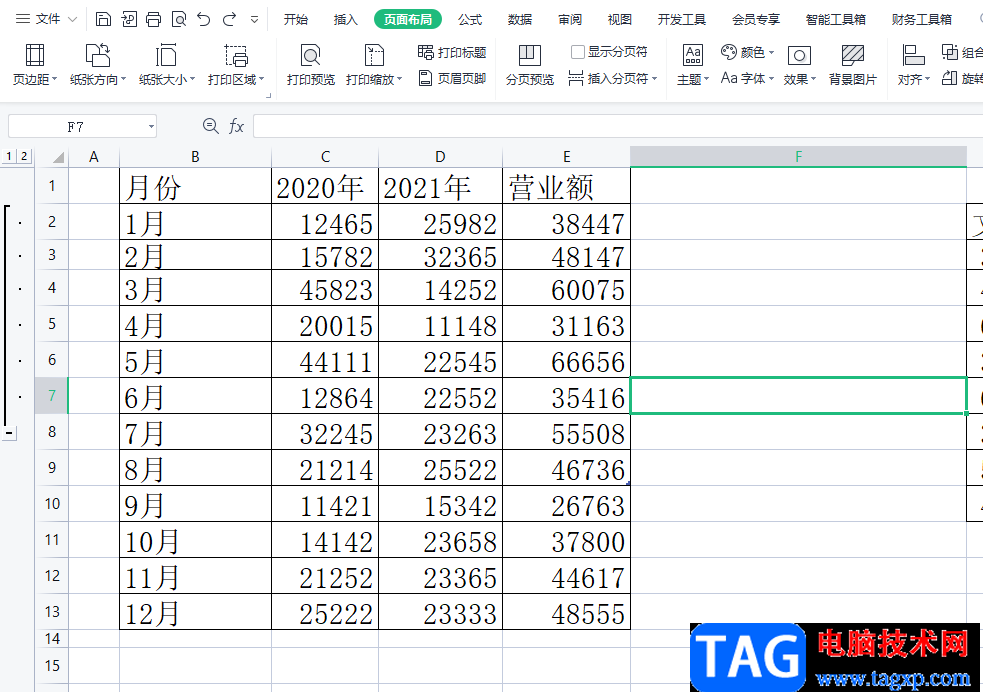
Task: Expand the 文件 menu dropdown arrow
Action: [x=72, y=19]
